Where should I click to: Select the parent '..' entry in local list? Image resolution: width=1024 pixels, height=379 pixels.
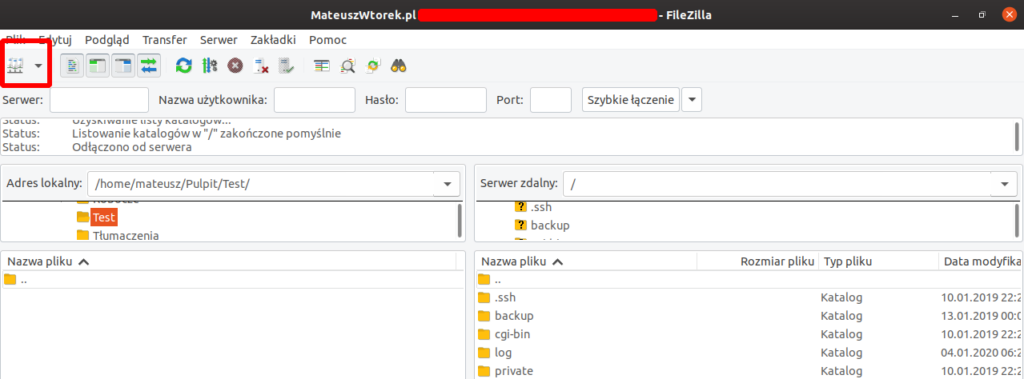coord(233,280)
